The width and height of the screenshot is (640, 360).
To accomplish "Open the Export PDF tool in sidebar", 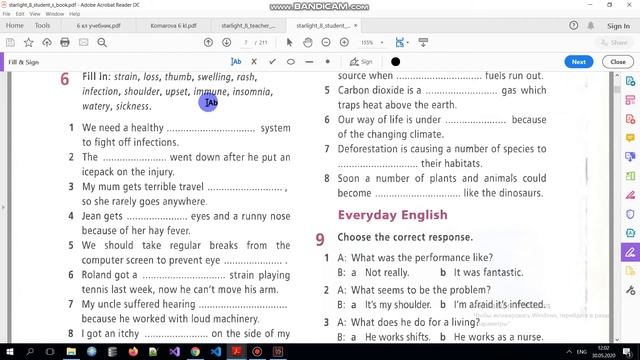I will tap(630, 81).
